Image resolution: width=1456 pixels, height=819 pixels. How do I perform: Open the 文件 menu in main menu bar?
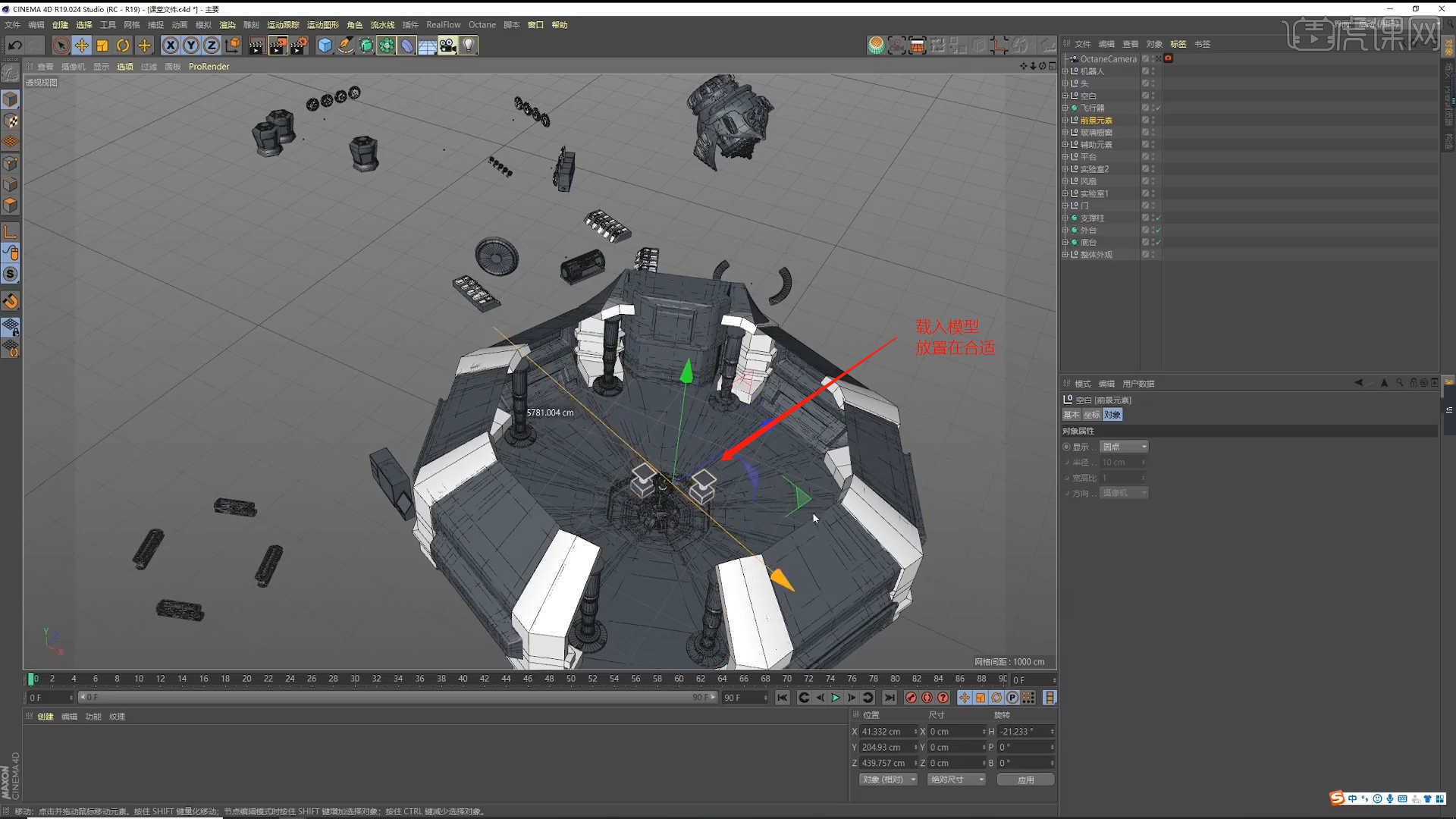pos(13,25)
